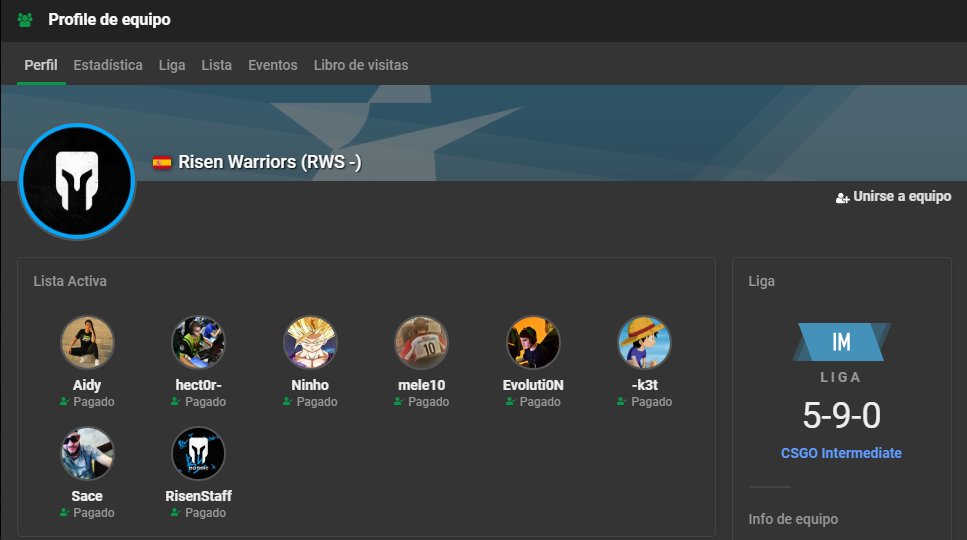Click the IM league badge icon
The width and height of the screenshot is (967, 540).
point(842,342)
